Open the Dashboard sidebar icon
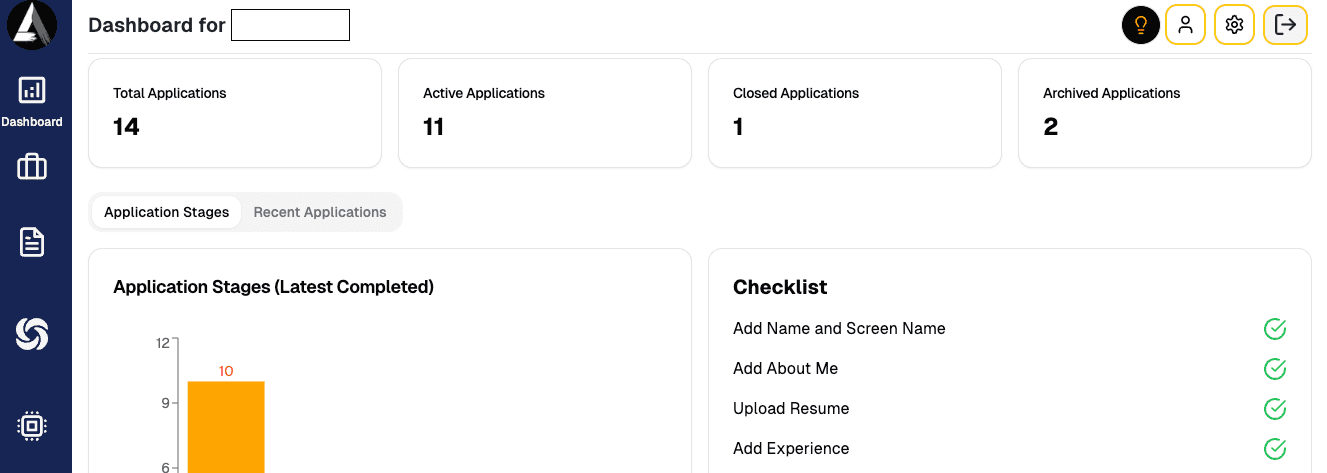 [32, 92]
